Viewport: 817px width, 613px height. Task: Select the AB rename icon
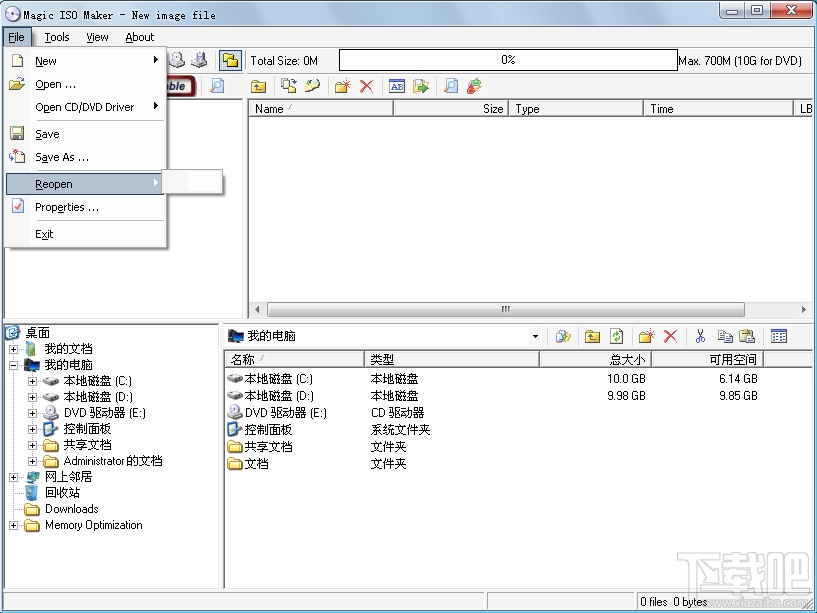(x=397, y=86)
